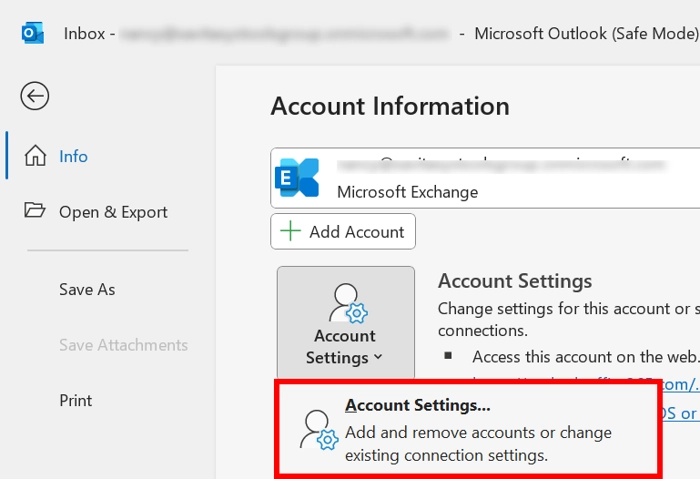700x479 pixels.
Task: Click the green plus icon for Add Account
Action: pos(291,231)
